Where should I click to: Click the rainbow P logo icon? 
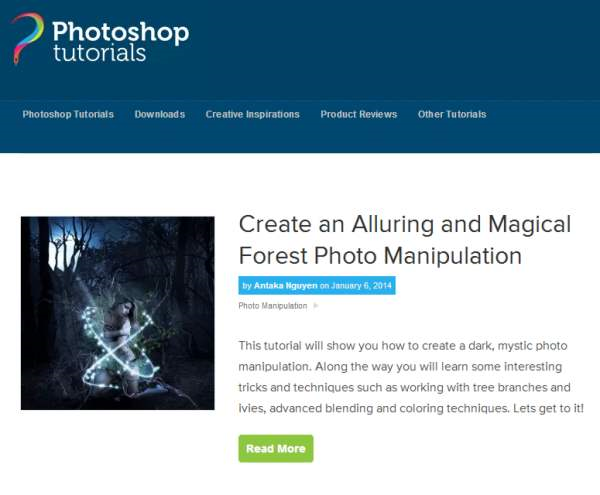click(28, 37)
